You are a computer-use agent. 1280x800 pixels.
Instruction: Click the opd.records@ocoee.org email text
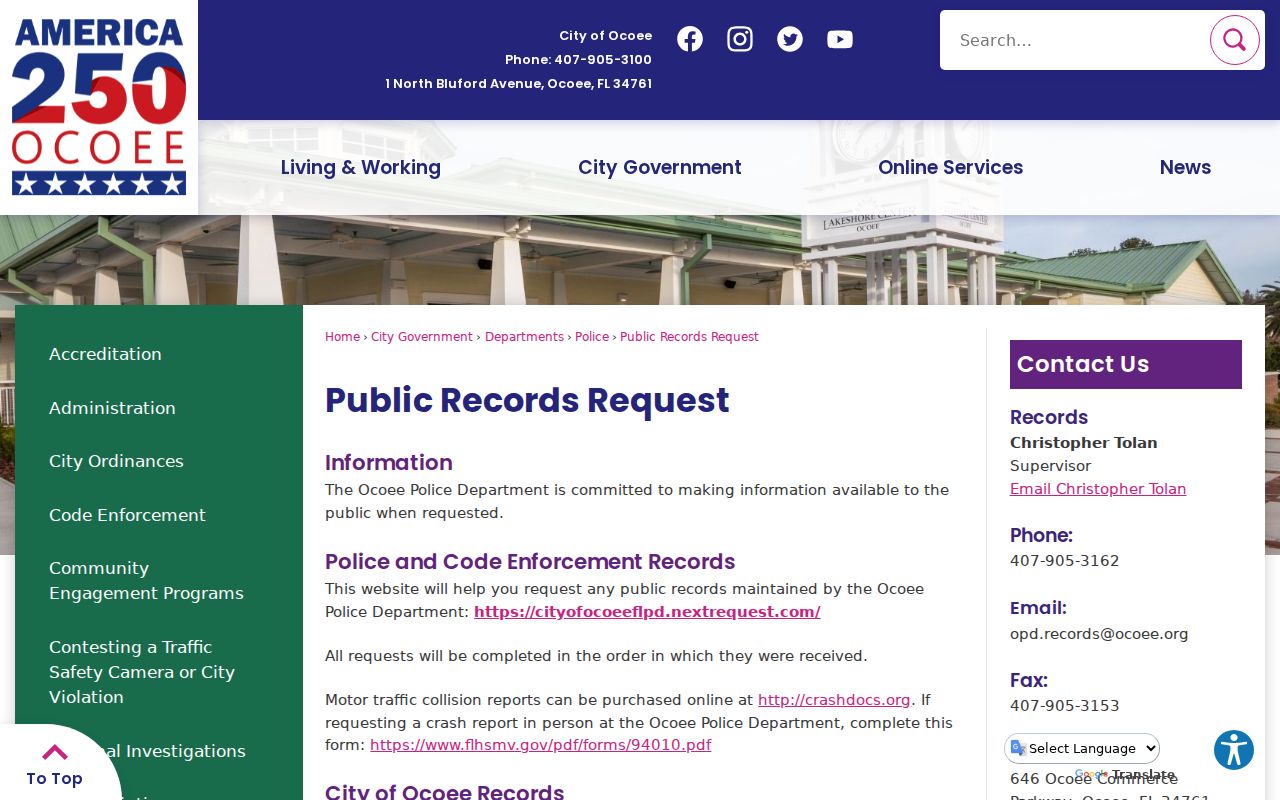pos(1099,634)
